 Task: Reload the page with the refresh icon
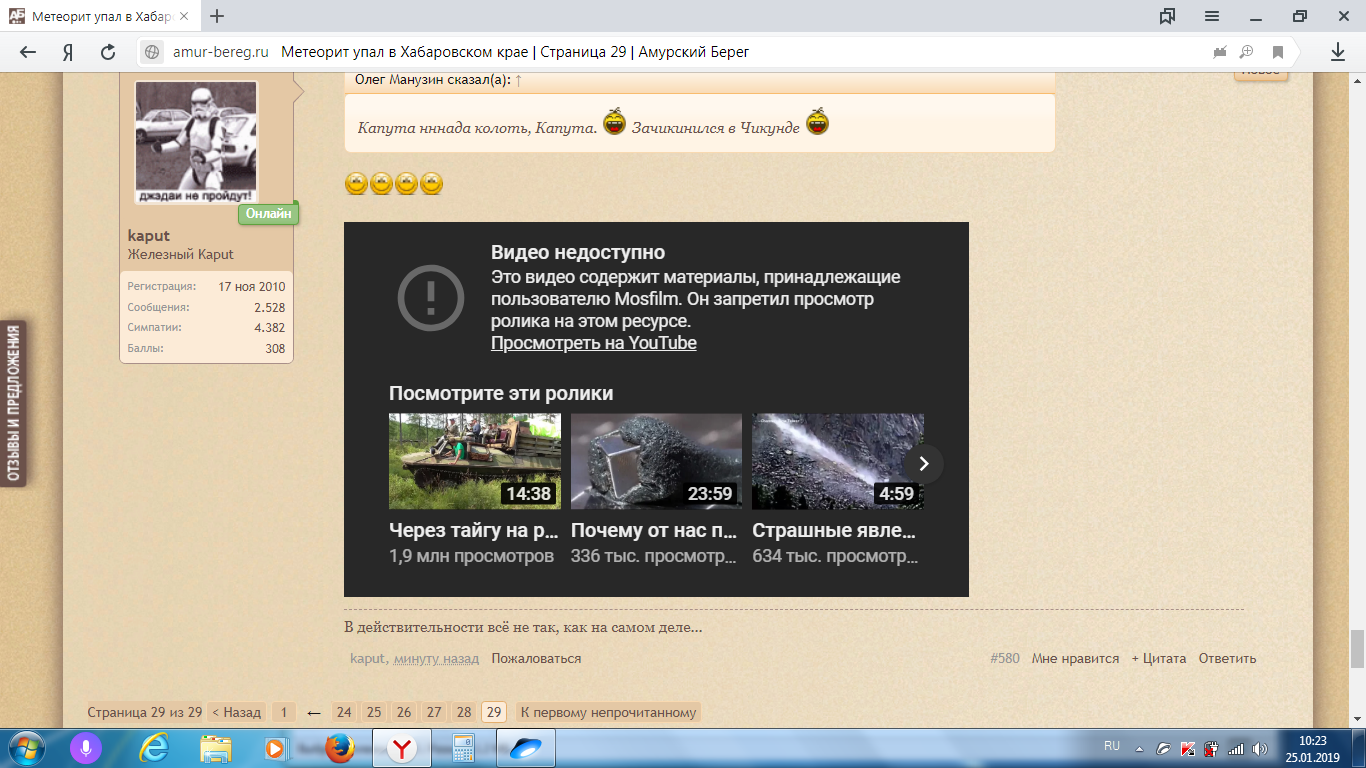(x=108, y=52)
